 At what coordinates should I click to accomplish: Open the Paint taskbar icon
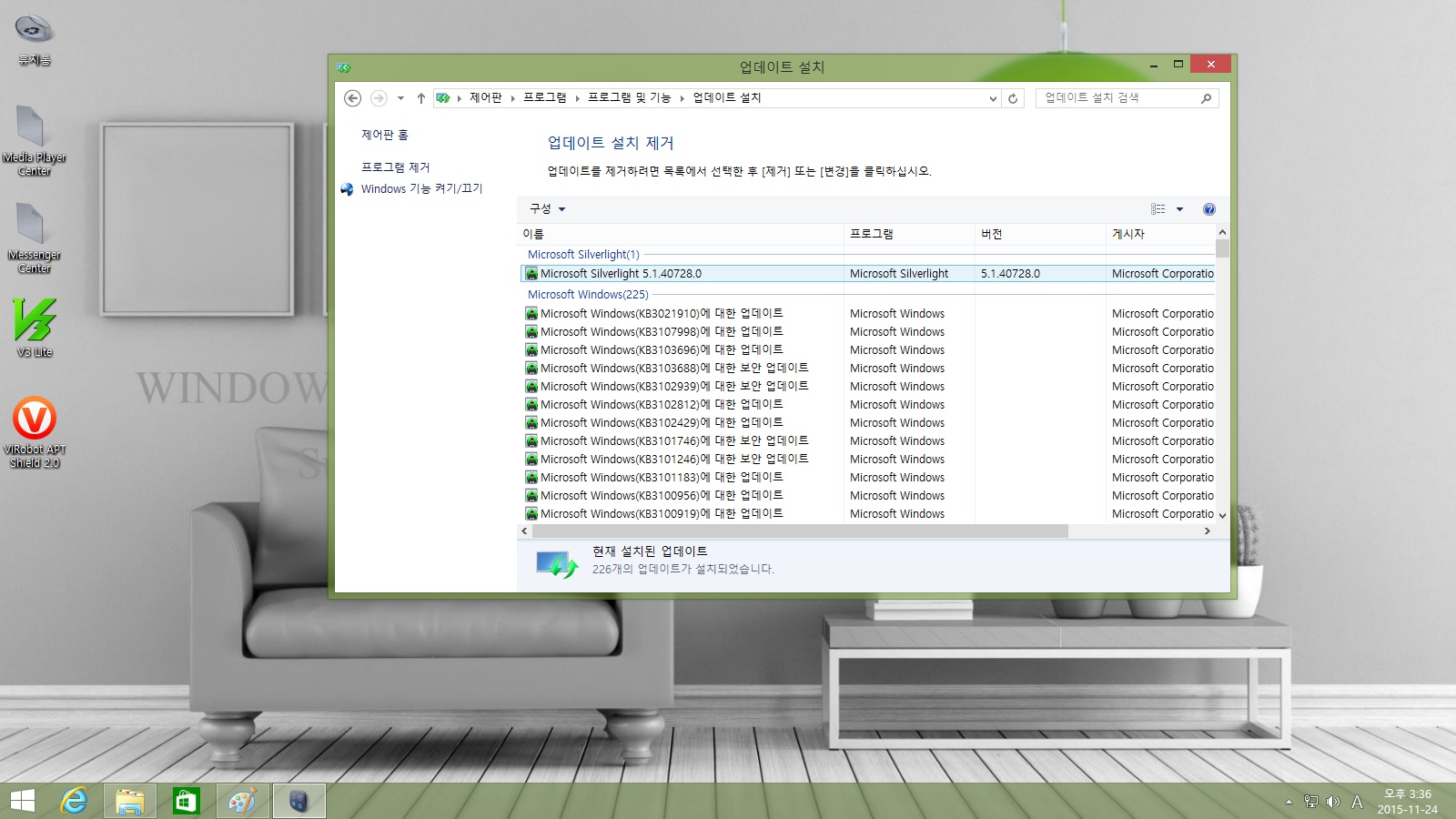(x=242, y=801)
